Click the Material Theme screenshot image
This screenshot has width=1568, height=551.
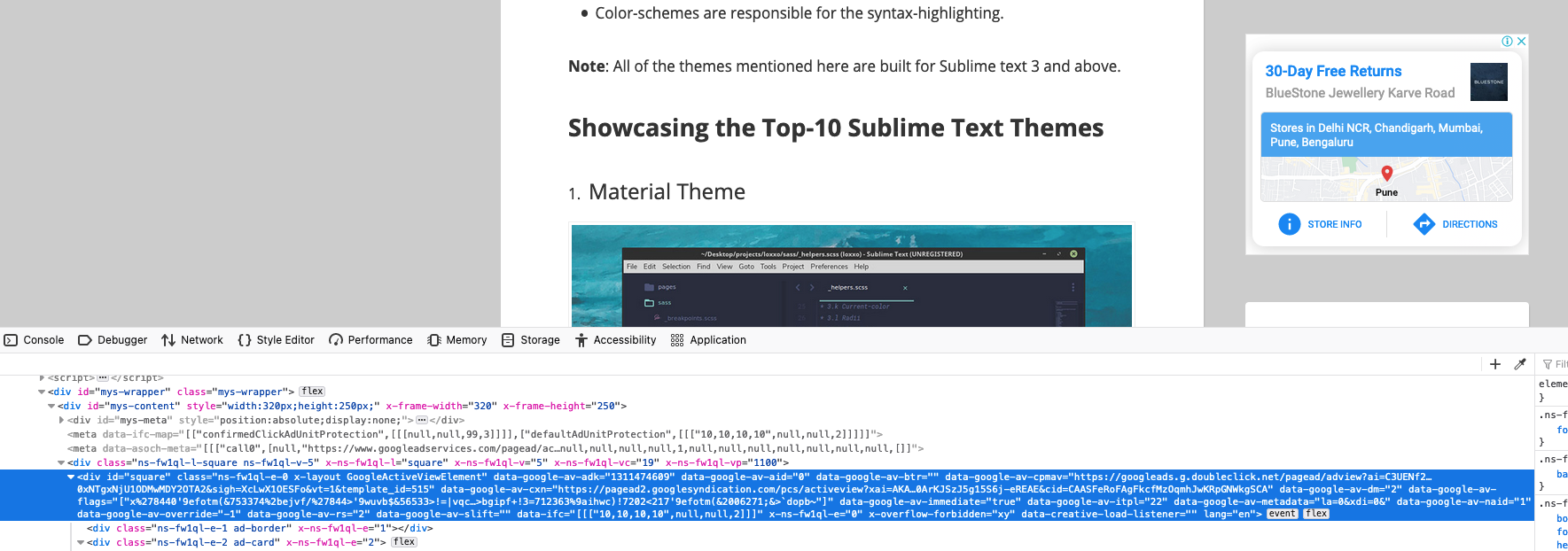851,275
